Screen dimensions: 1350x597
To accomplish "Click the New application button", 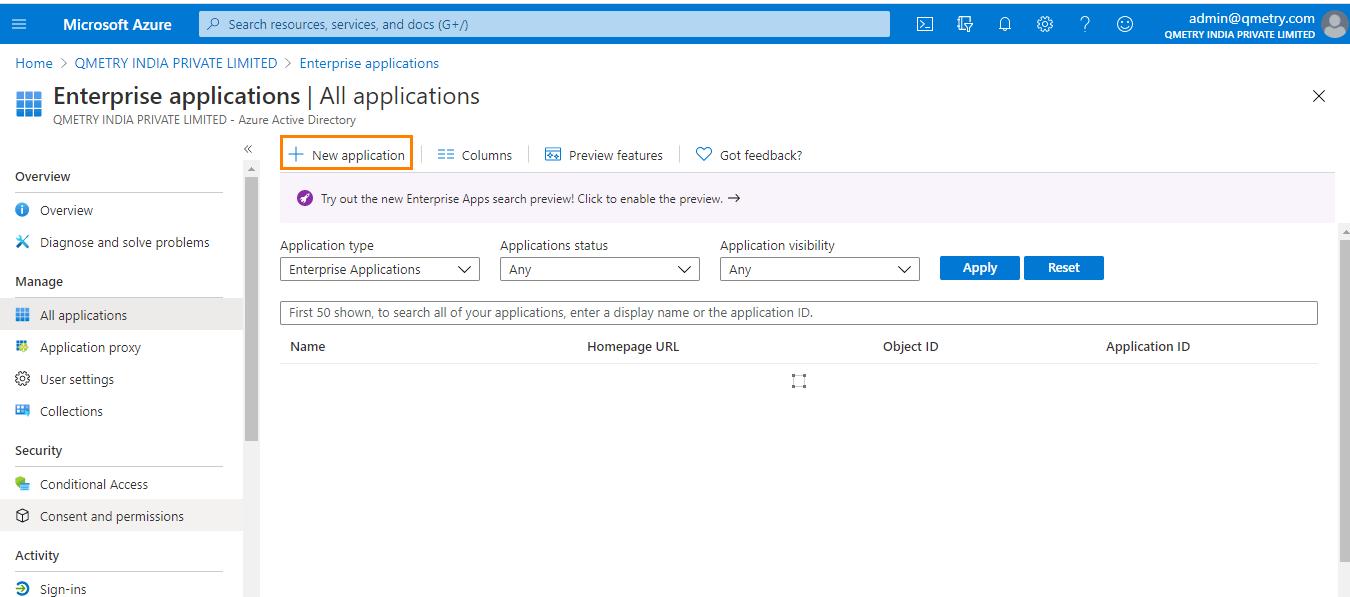I will pos(346,153).
